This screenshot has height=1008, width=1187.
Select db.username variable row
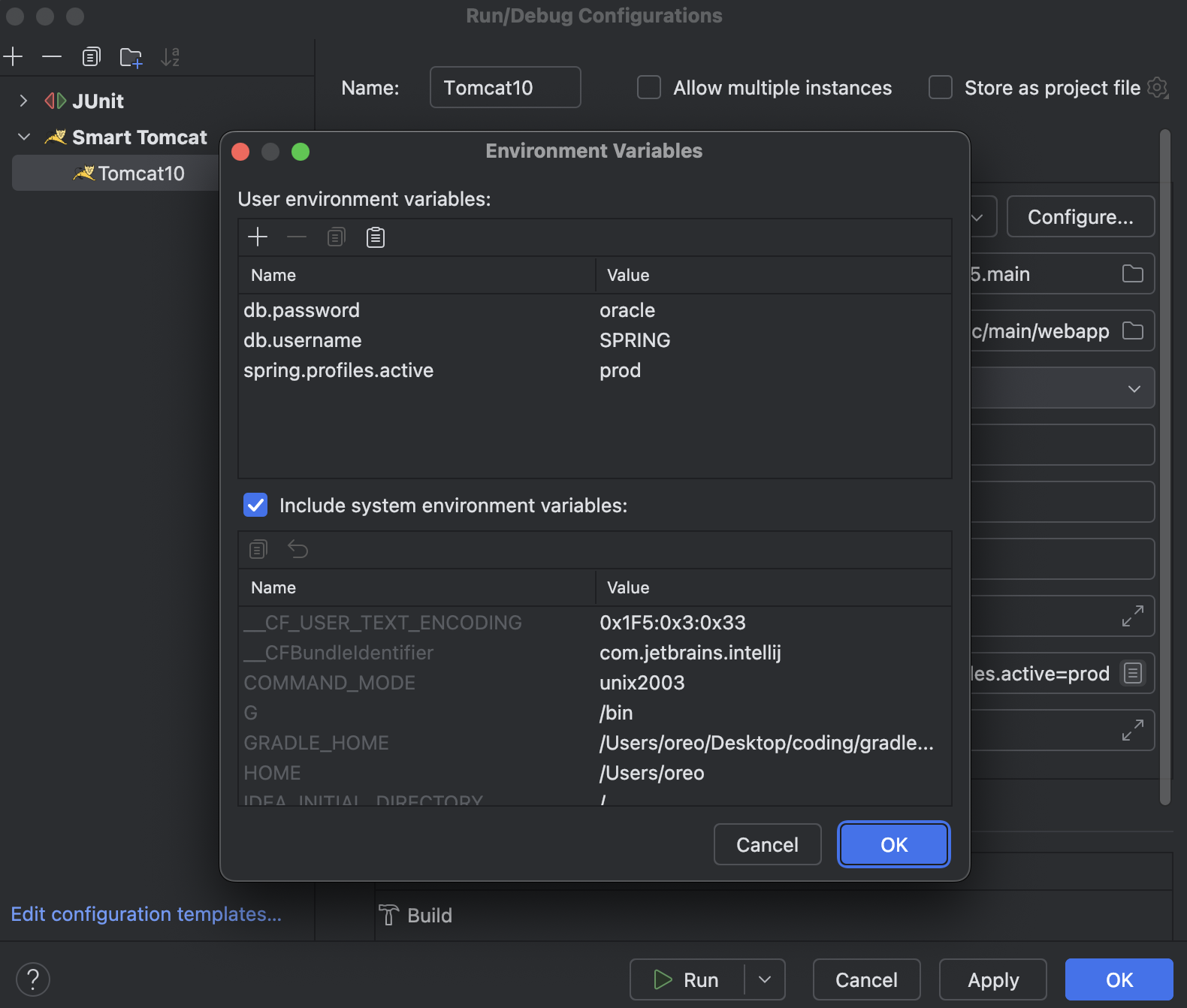(595, 340)
